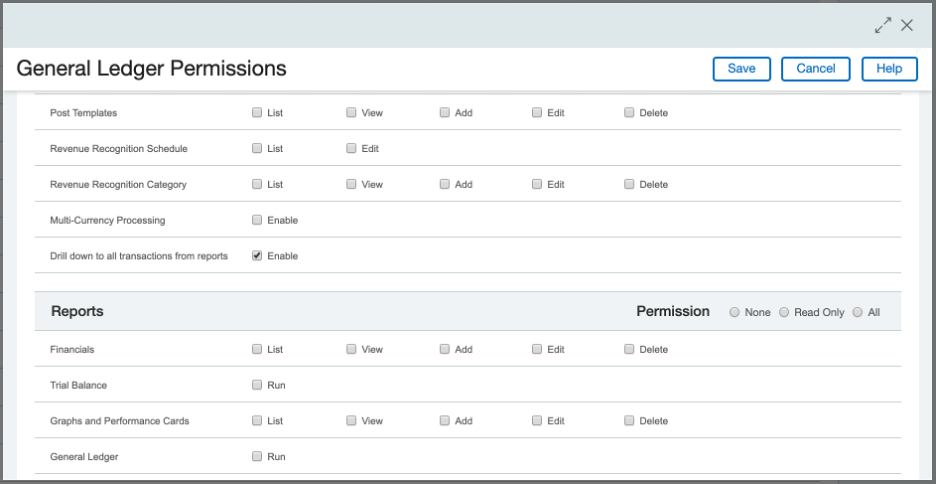Expand the dialog with the resize arrows icon

(882, 25)
